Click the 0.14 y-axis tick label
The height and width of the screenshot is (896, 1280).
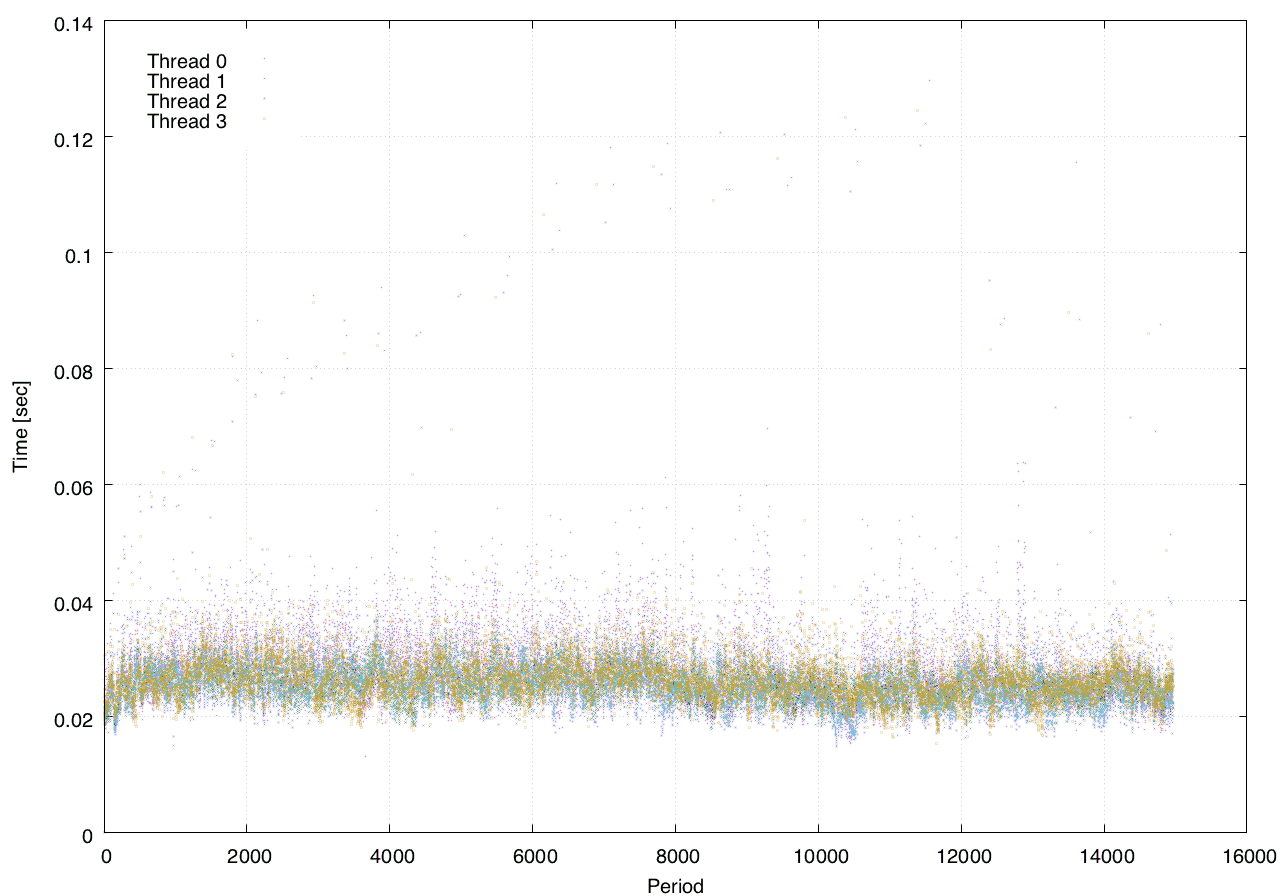[x=72, y=21]
